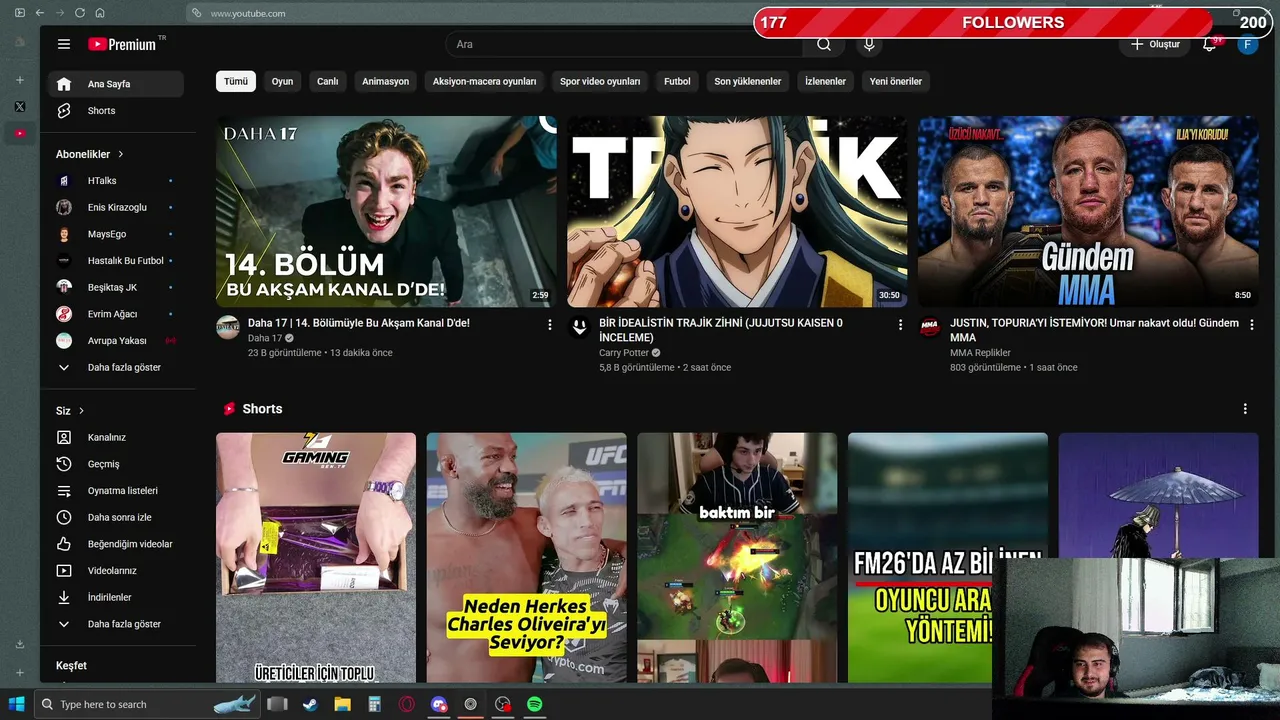Viewport: 1280px width, 720px height.
Task: Select the Animasyon filter chip
Action: [x=386, y=81]
